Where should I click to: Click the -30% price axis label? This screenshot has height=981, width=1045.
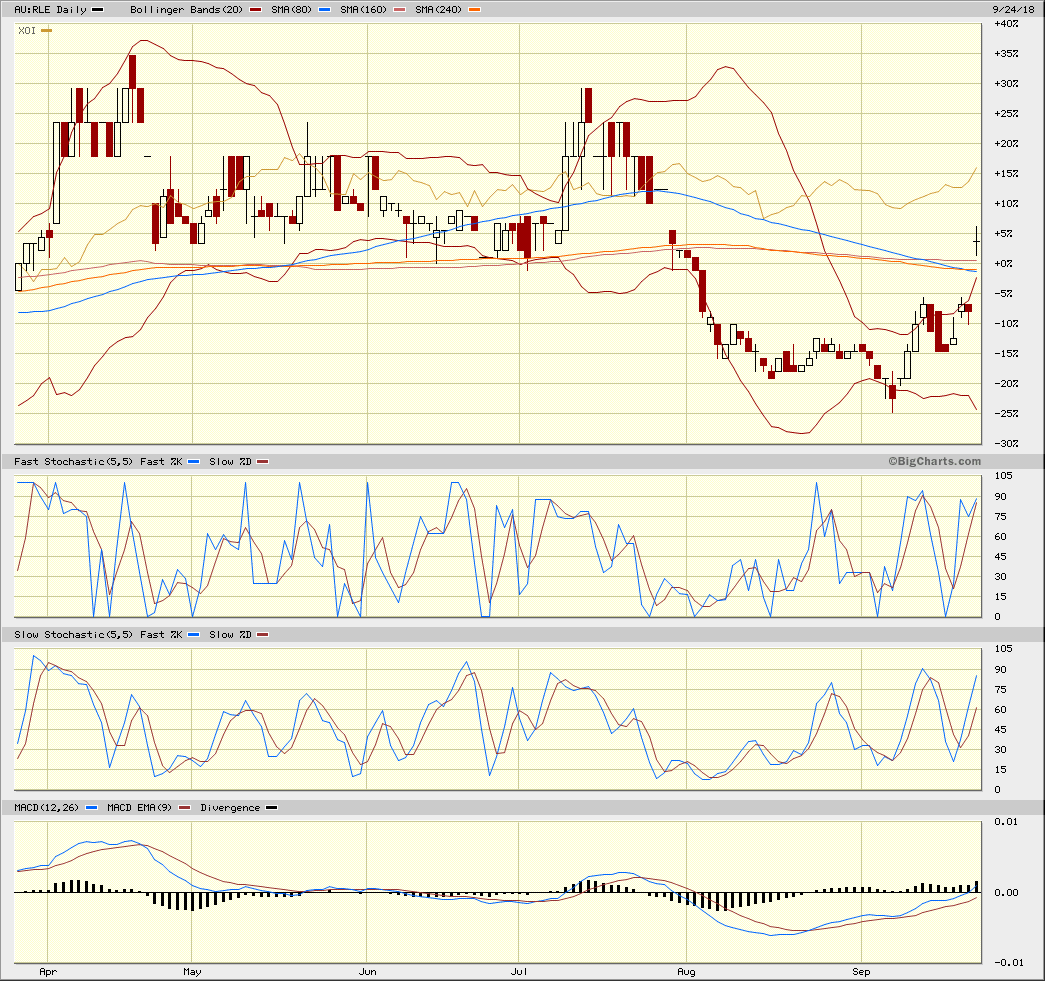coord(1006,444)
